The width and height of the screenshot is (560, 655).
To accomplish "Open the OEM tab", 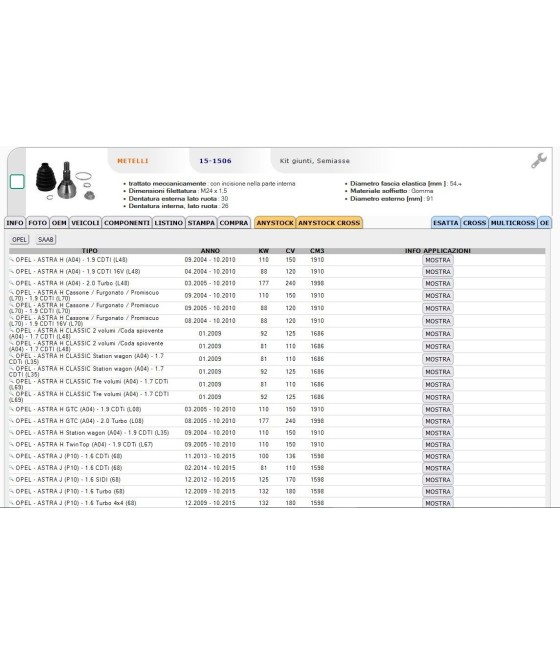I will (x=59, y=223).
